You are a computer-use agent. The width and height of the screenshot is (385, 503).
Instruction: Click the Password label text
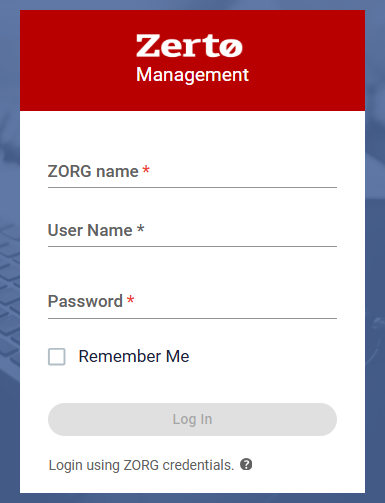85,301
